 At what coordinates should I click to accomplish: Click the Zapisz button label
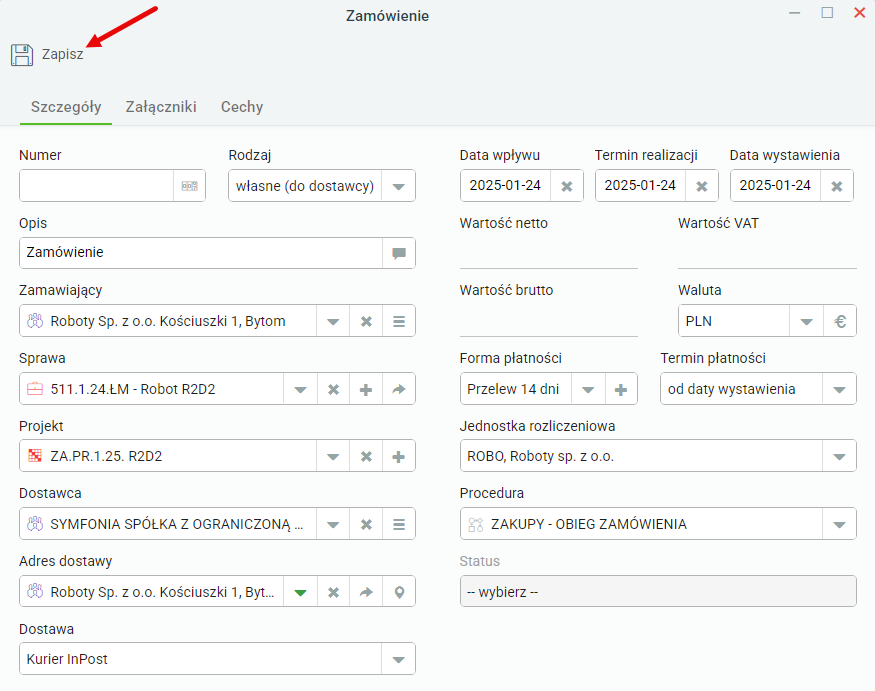coord(62,54)
